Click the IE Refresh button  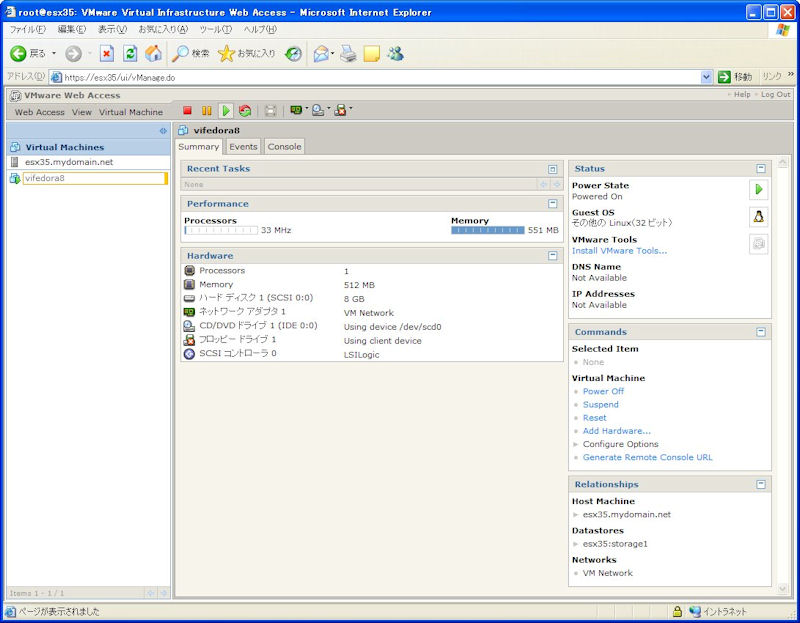point(130,54)
